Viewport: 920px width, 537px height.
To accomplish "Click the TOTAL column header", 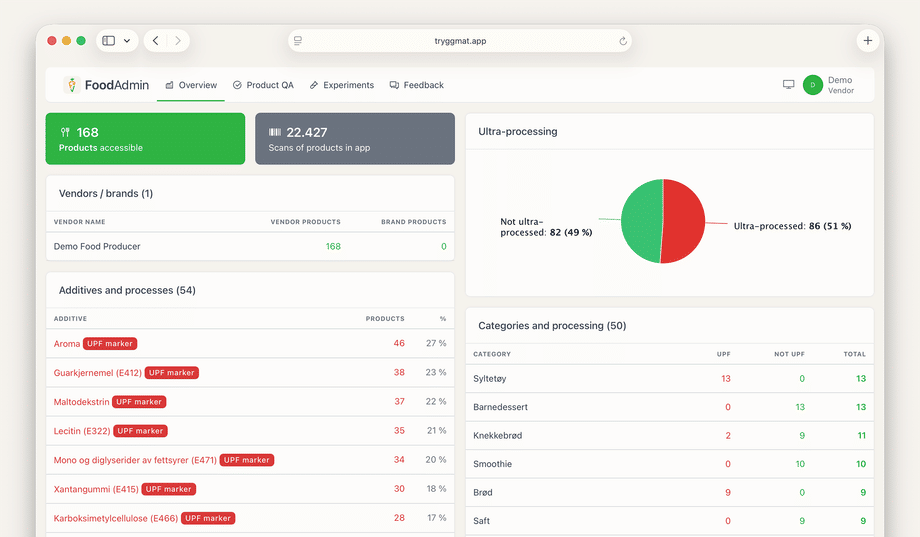I will [854, 354].
